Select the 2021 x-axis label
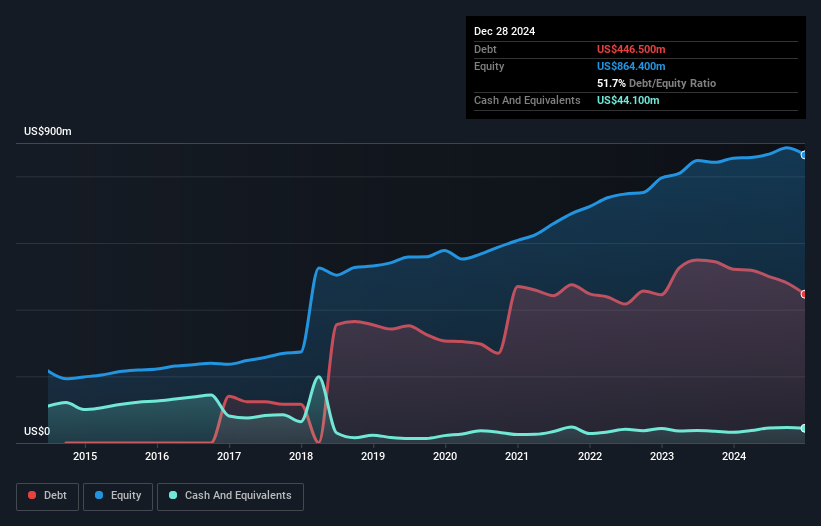Image resolution: width=821 pixels, height=526 pixels. tap(517, 456)
